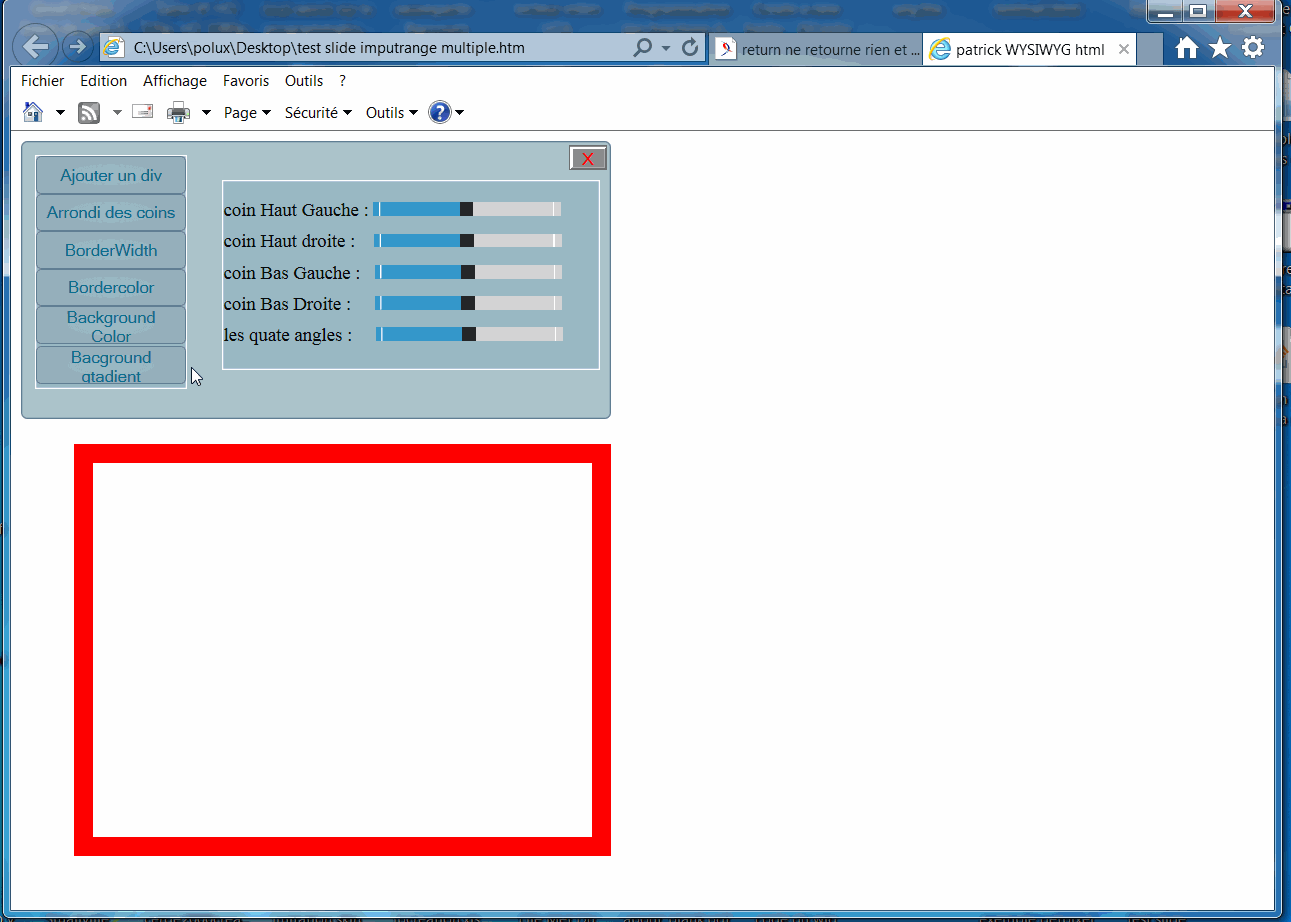This screenshot has height=922, width=1291.
Task: Click the 'coin Bas Droite' slider
Action: point(469,303)
